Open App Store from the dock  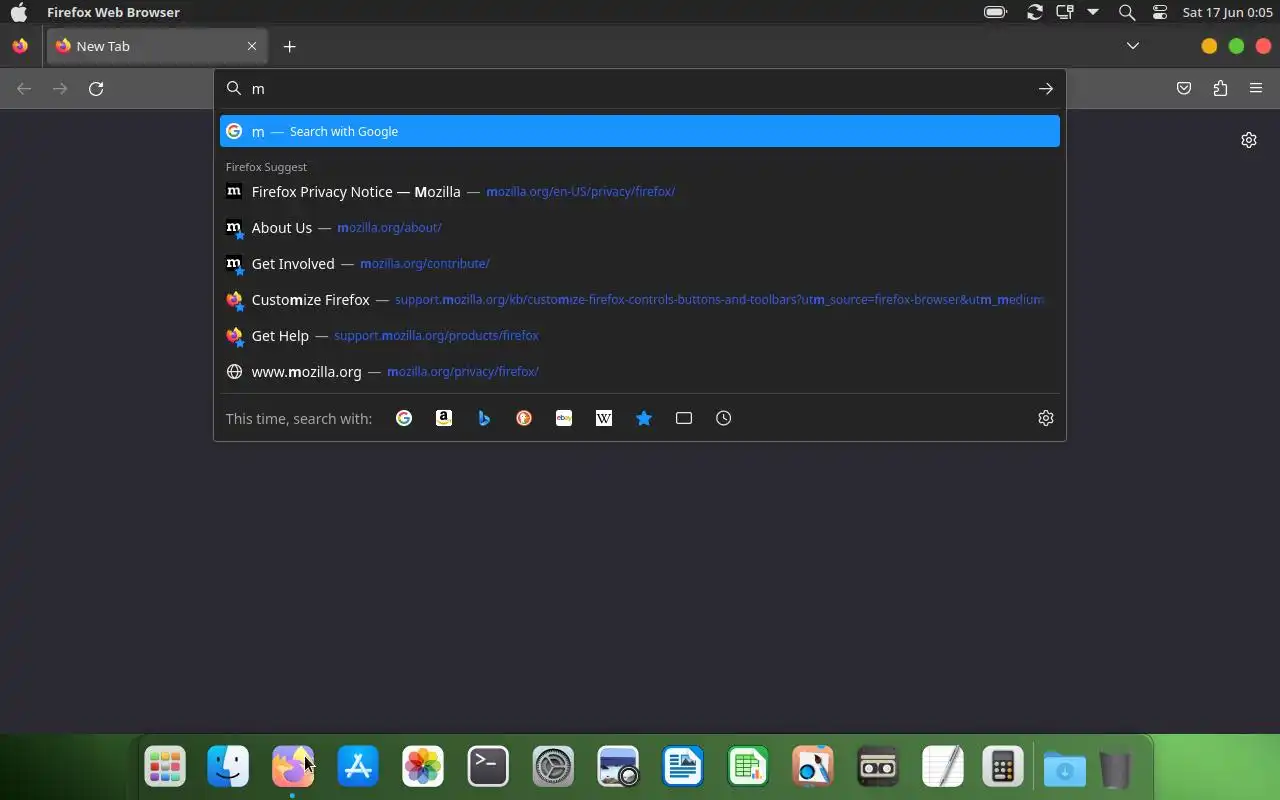358,767
